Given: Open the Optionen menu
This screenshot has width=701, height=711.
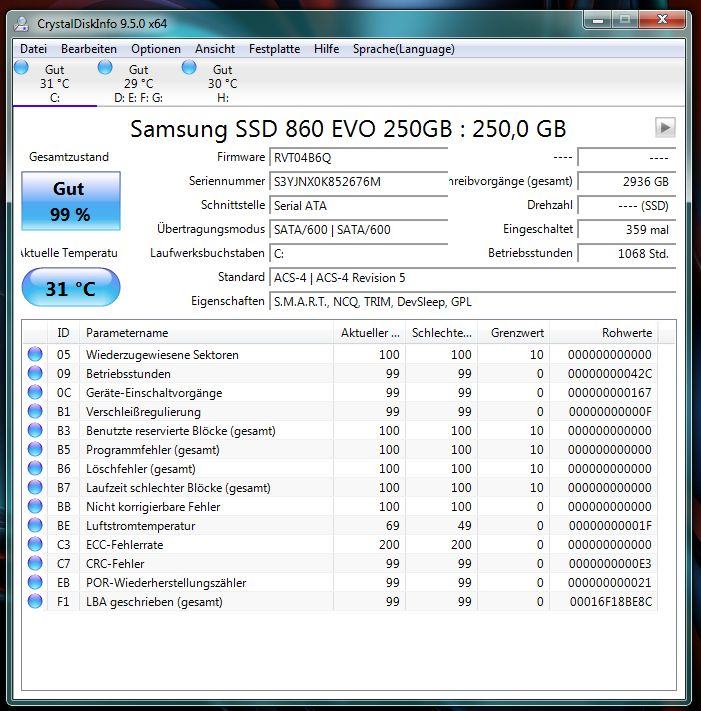Looking at the screenshot, I should pos(156,49).
